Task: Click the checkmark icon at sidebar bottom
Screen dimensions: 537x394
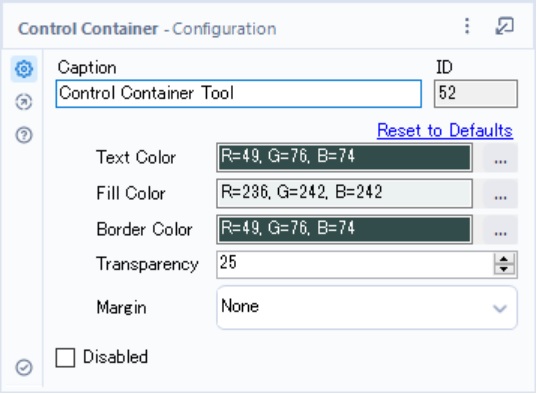Action: (x=24, y=368)
